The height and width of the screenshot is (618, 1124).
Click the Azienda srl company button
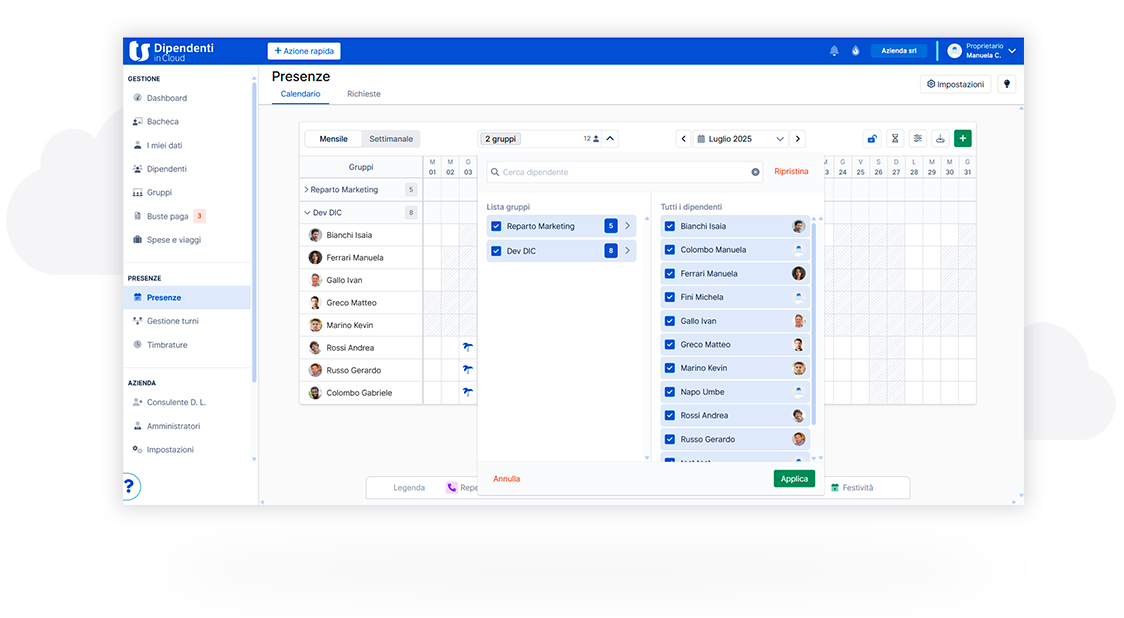899,51
